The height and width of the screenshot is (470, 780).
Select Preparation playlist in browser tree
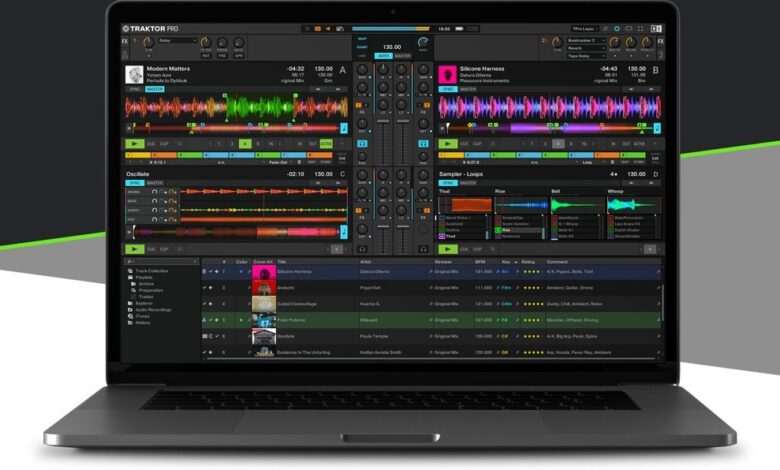point(151,290)
